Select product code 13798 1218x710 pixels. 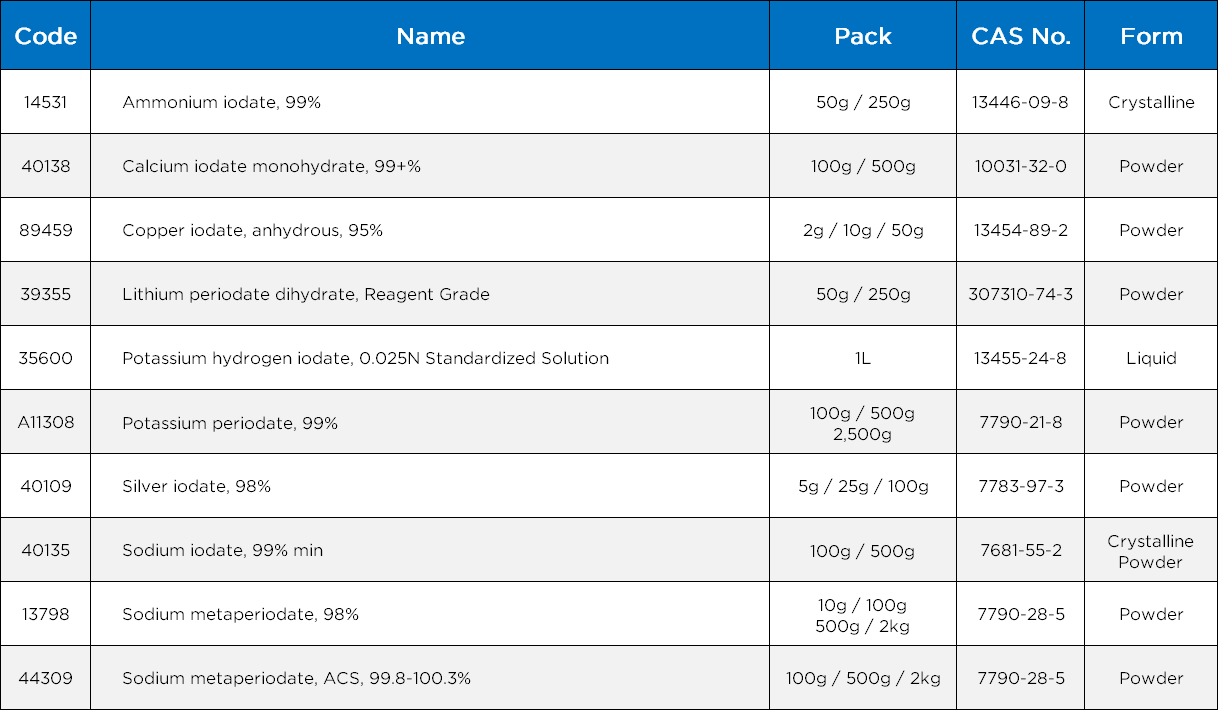(x=46, y=614)
